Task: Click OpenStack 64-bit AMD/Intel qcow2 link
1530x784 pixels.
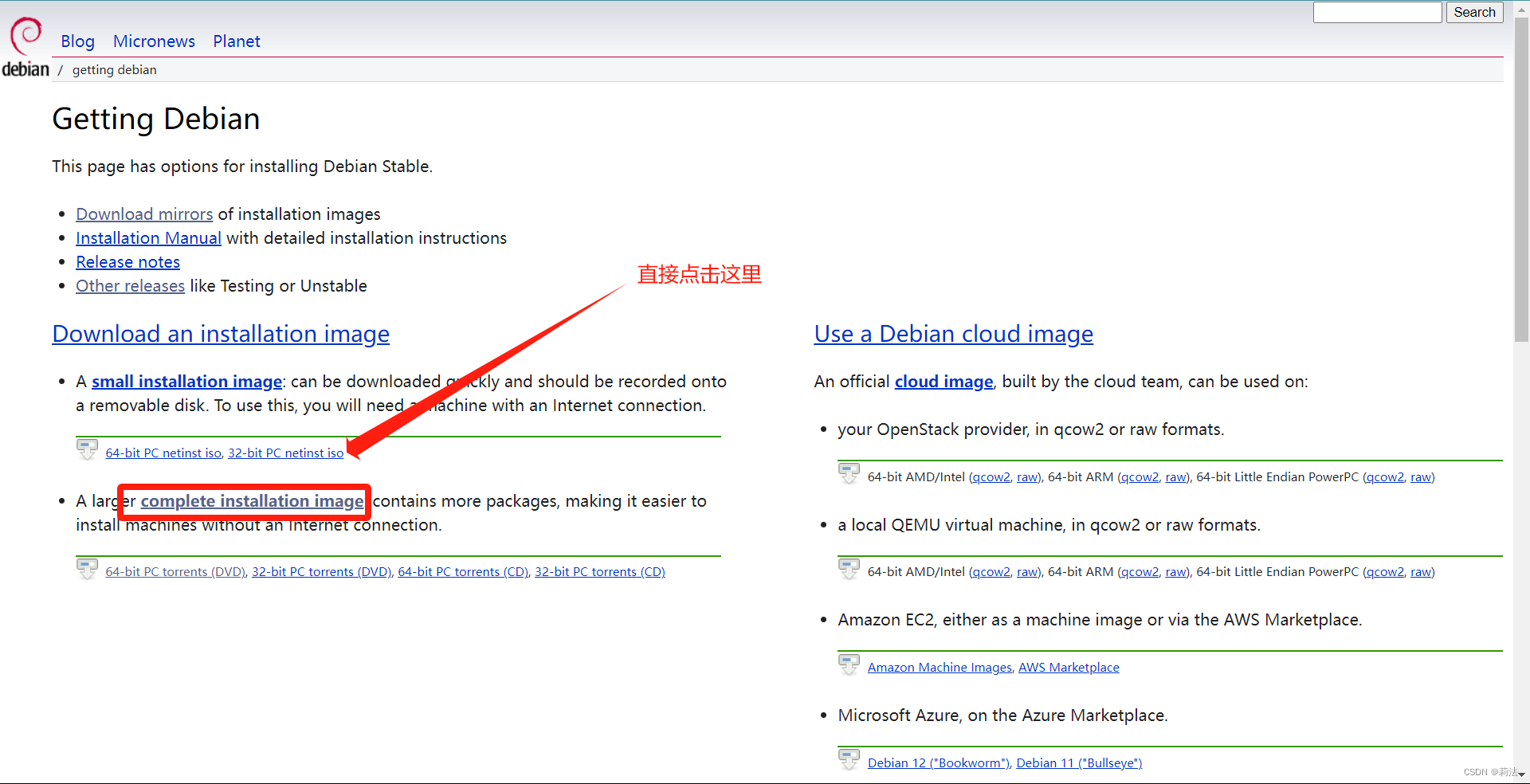Action: coord(991,477)
